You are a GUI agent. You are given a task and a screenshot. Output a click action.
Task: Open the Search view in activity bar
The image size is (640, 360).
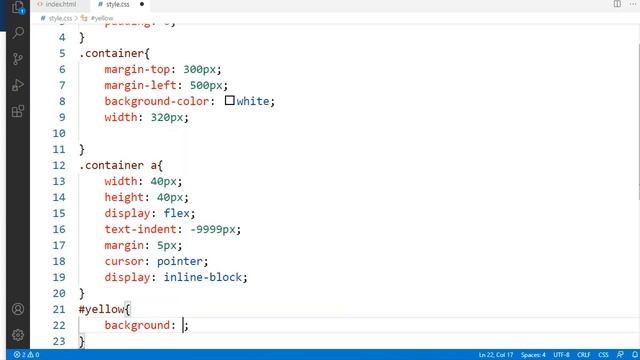coord(18,33)
